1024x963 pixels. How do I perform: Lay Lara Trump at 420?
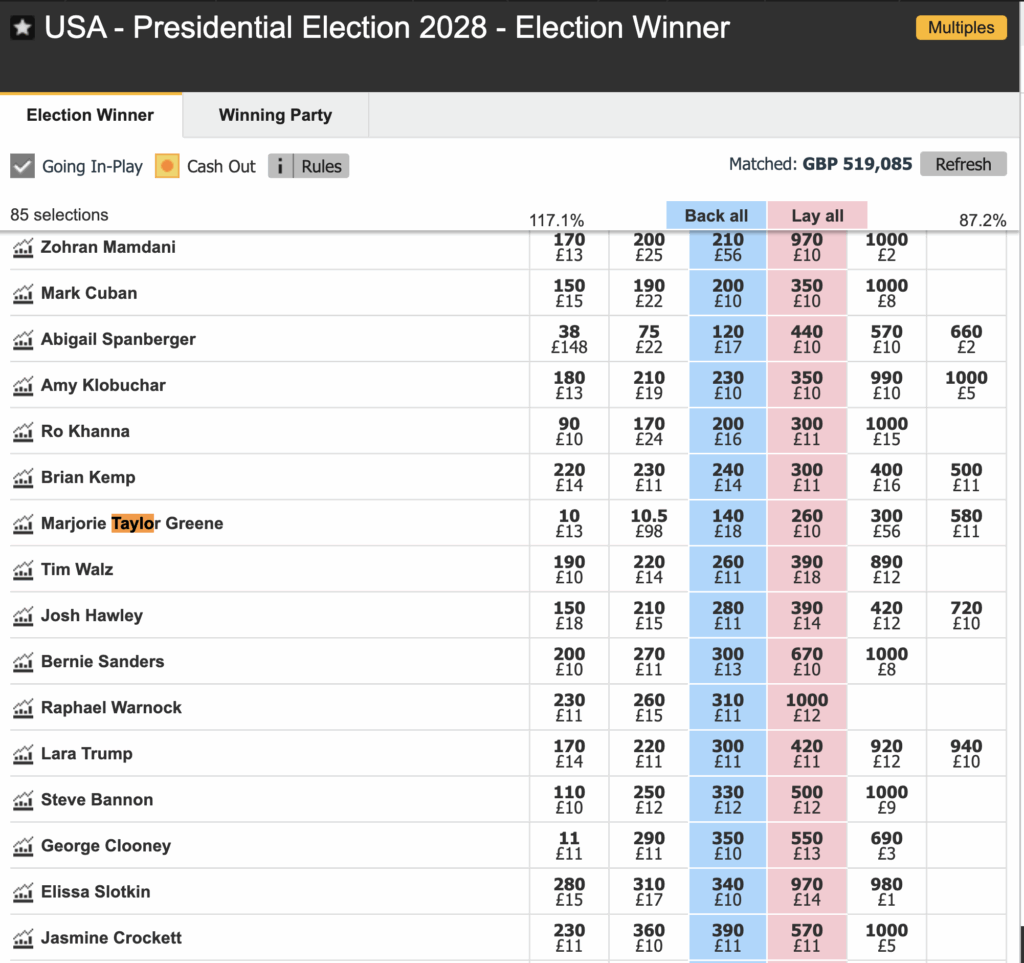(x=807, y=753)
